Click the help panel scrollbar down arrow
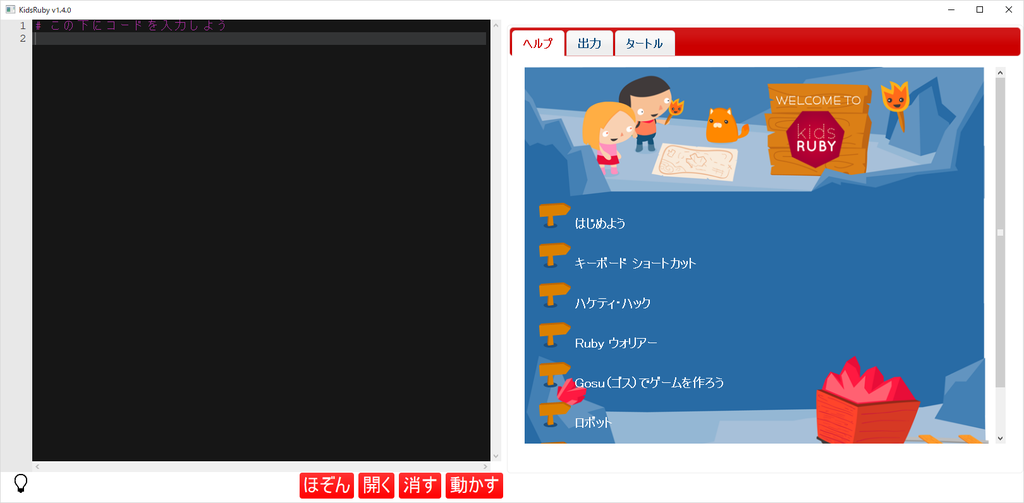The height and width of the screenshot is (503, 1024). (x=1000, y=438)
